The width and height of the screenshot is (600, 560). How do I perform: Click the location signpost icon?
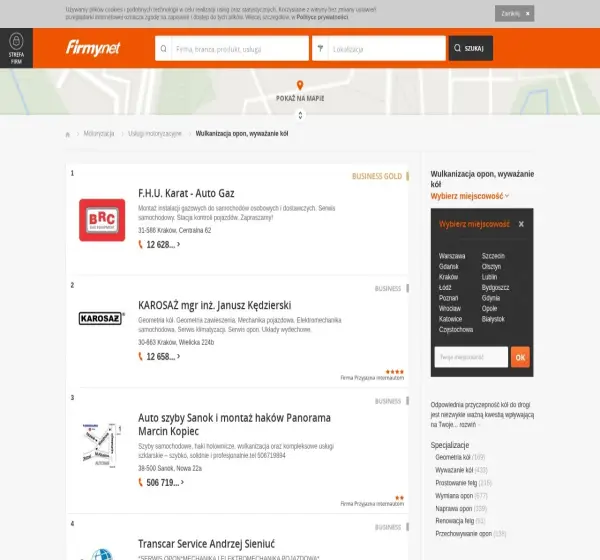point(320,48)
